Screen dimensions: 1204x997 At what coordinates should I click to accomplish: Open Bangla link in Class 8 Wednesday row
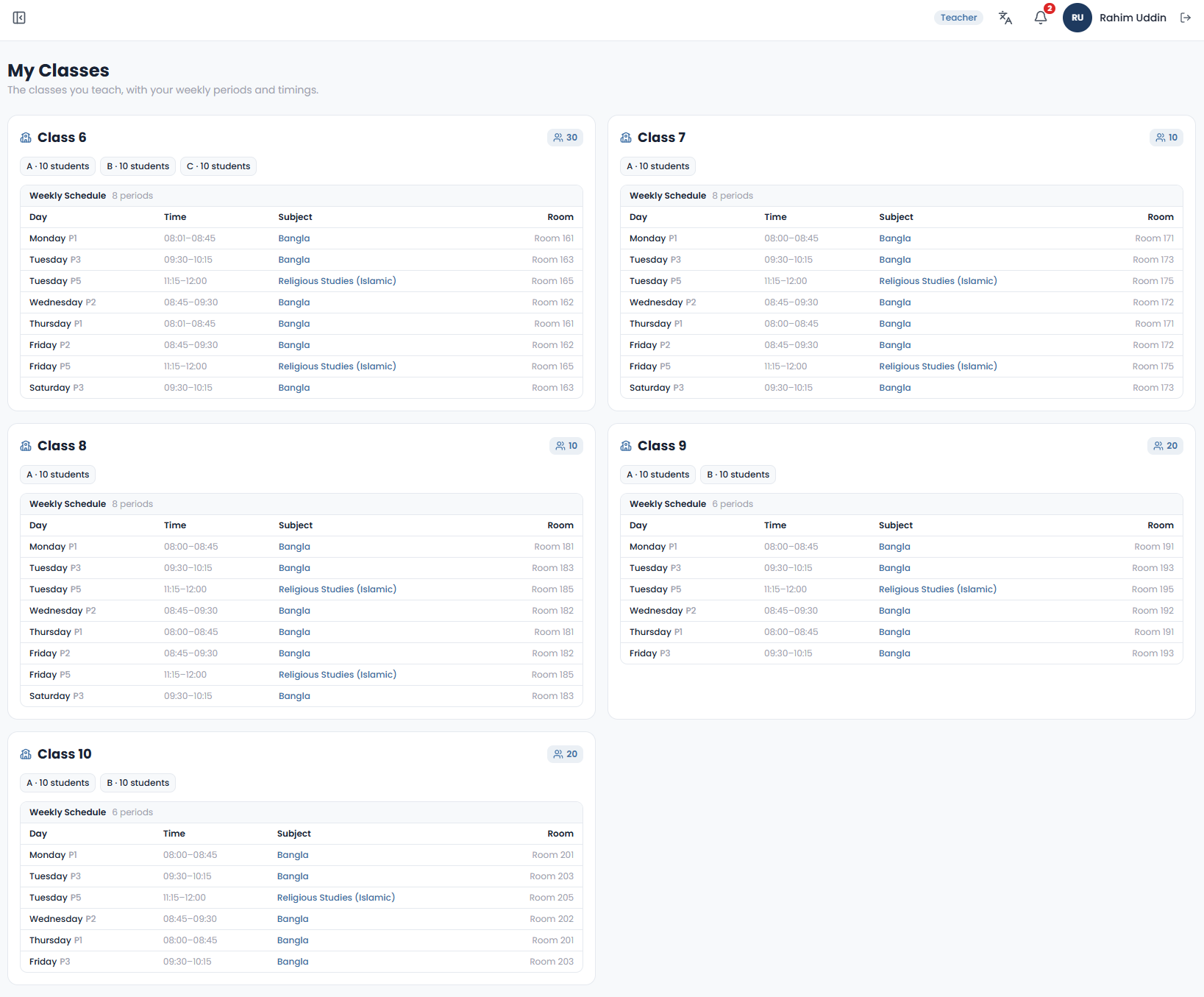pyautogui.click(x=294, y=611)
